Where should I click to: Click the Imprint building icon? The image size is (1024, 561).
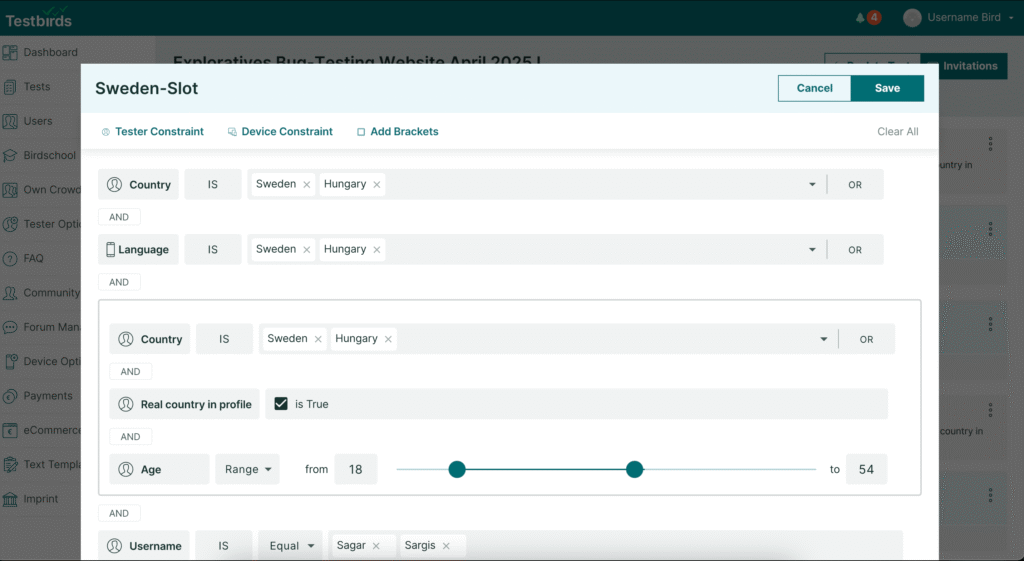pyautogui.click(x=10, y=499)
